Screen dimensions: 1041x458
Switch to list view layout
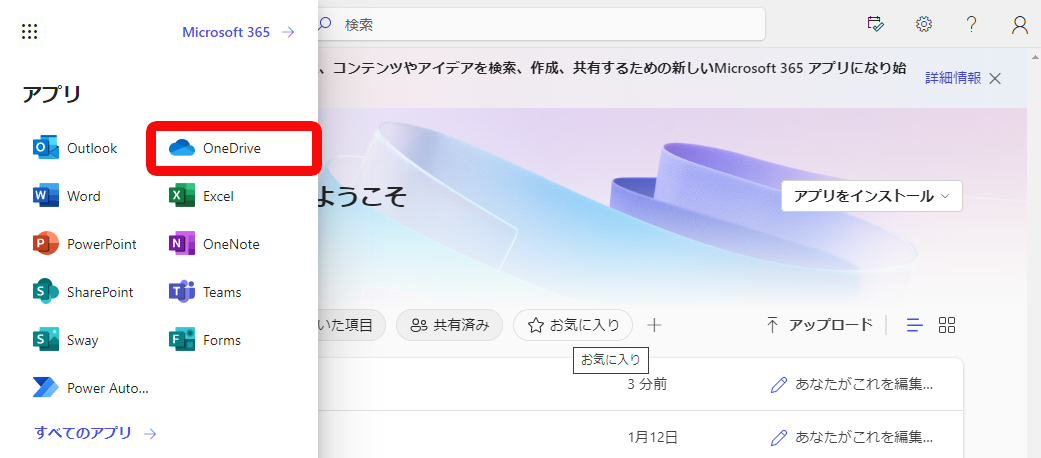point(914,325)
